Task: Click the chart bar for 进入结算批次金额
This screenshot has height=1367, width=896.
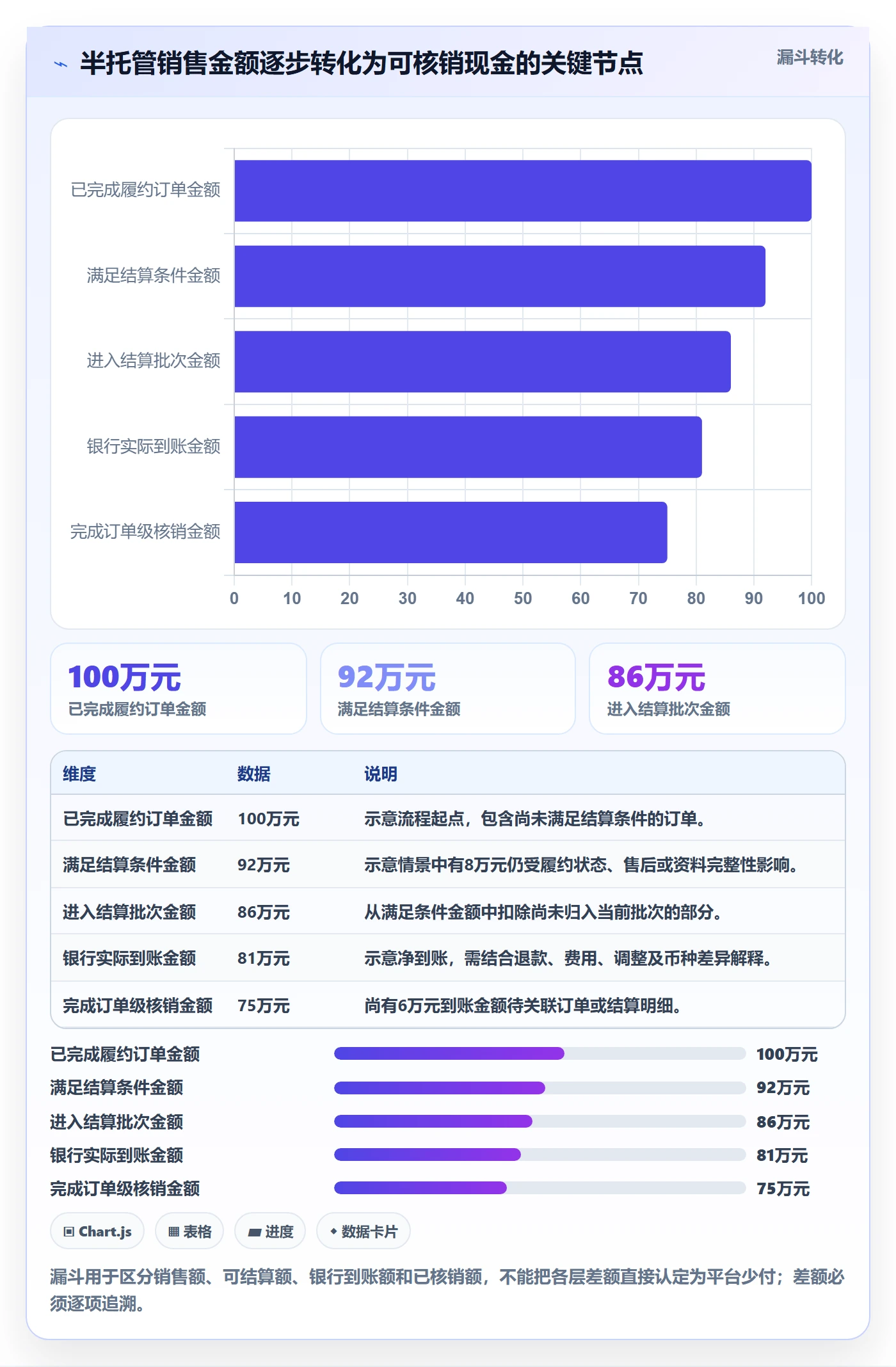Action: coord(483,362)
